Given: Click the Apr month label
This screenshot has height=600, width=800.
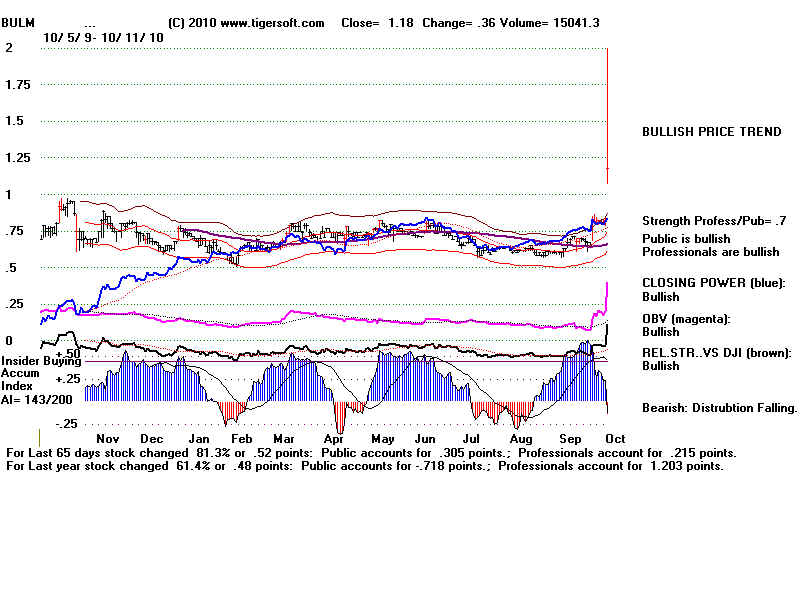Looking at the screenshot, I should [x=334, y=439].
